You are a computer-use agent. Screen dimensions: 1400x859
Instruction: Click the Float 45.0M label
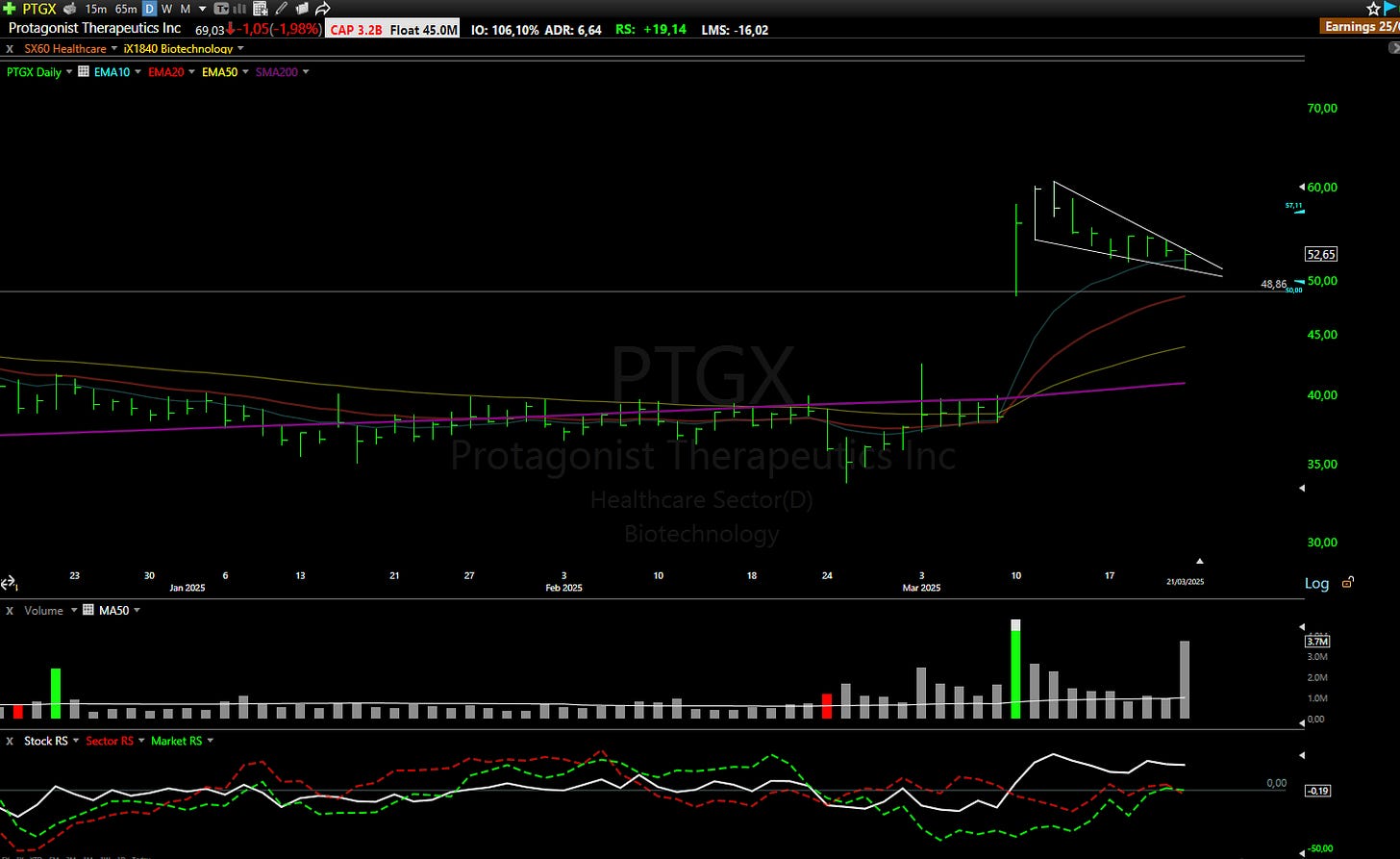tap(424, 30)
